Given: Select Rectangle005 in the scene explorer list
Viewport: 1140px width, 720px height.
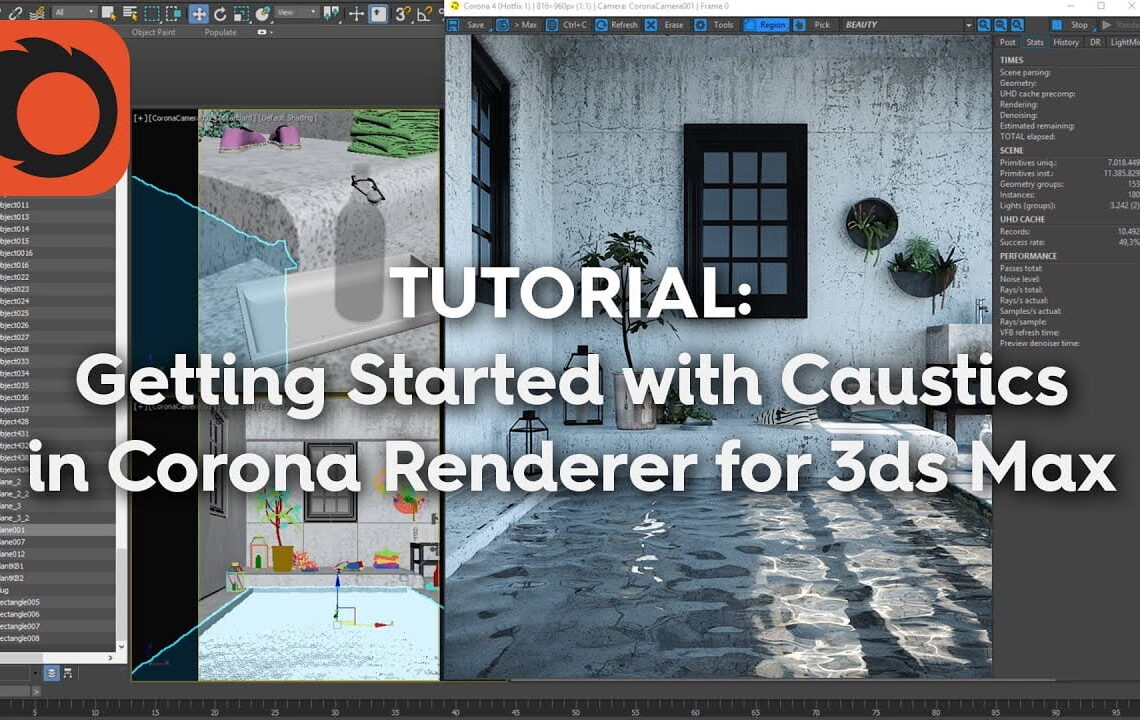Looking at the screenshot, I should (57, 602).
